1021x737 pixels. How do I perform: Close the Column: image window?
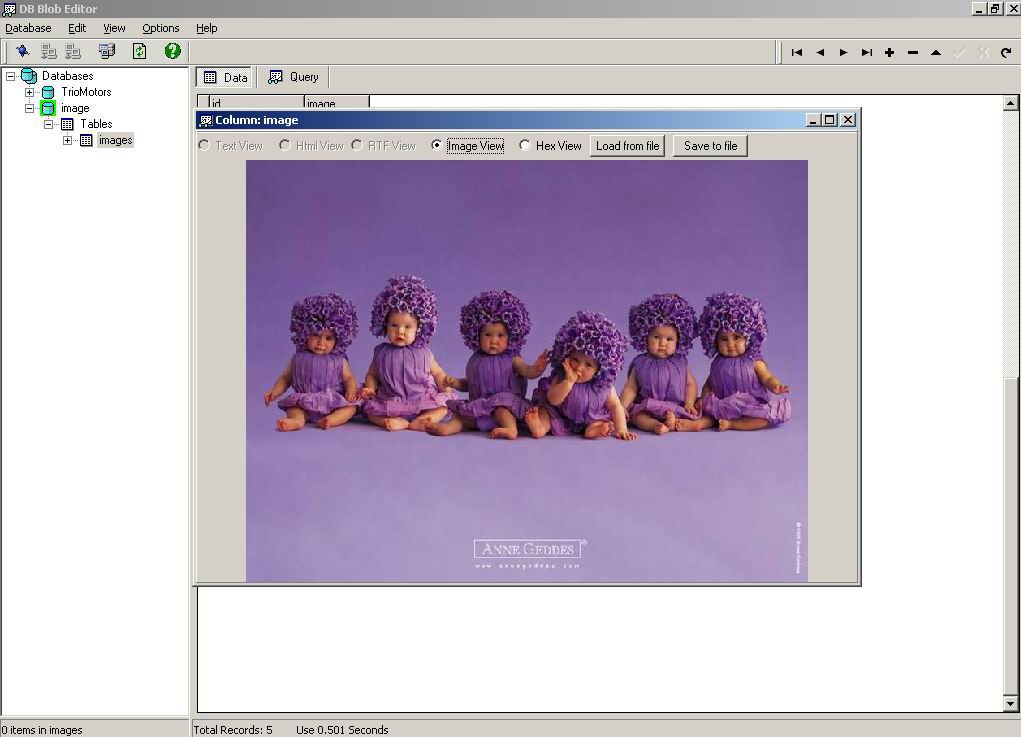(848, 120)
